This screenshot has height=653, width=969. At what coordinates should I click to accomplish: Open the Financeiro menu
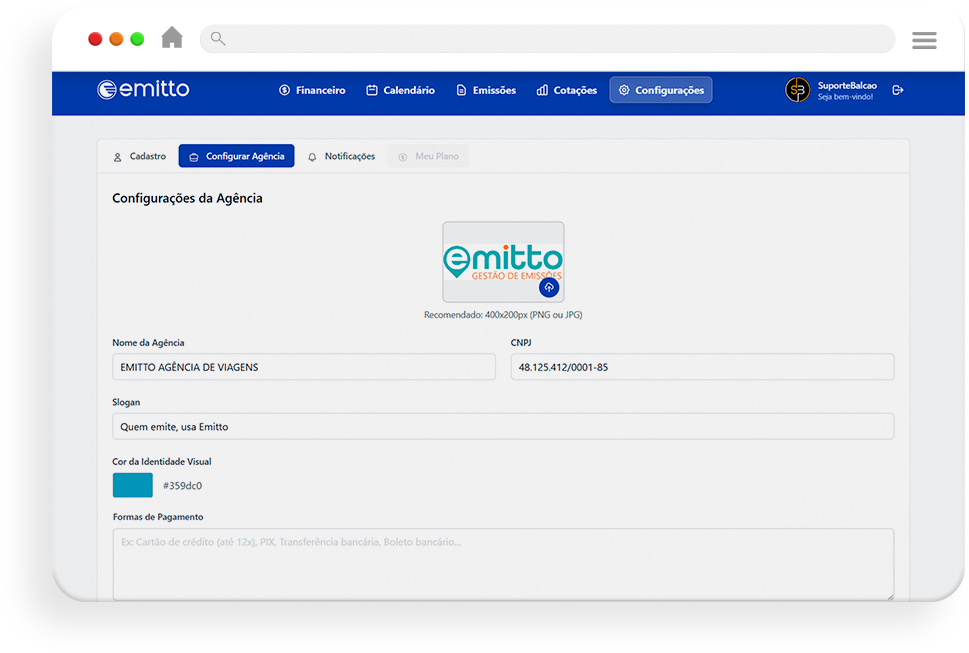coord(312,90)
